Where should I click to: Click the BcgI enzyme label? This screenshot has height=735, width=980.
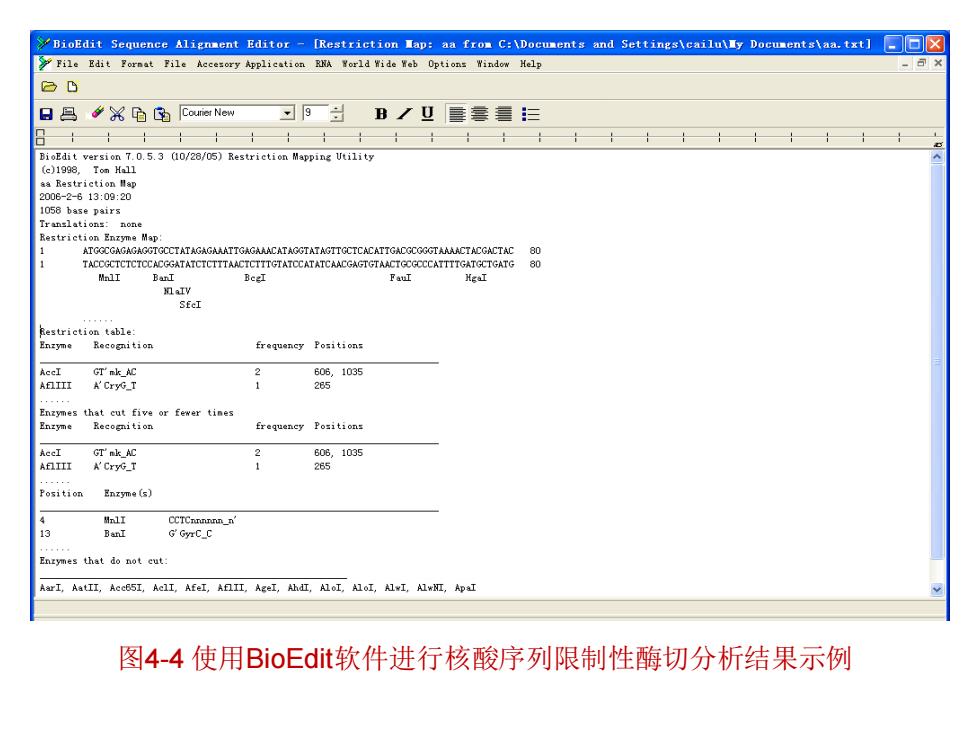pyautogui.click(x=255, y=278)
